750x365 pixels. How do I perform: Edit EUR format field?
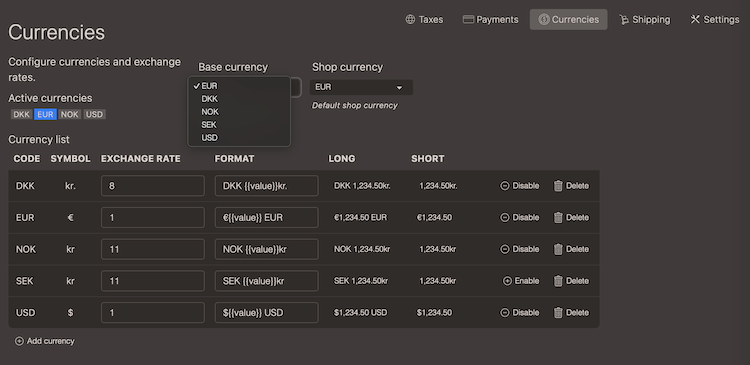click(266, 218)
